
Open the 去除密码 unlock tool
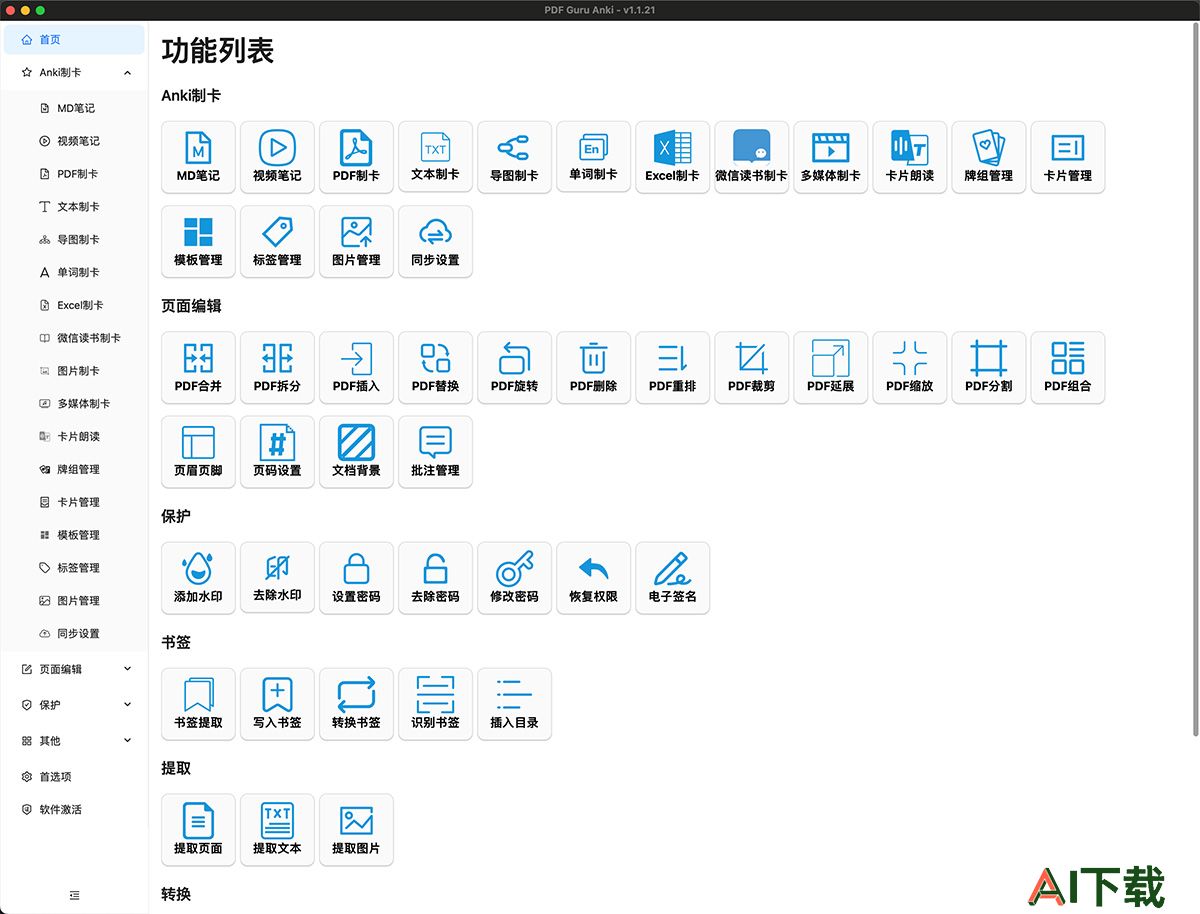435,577
